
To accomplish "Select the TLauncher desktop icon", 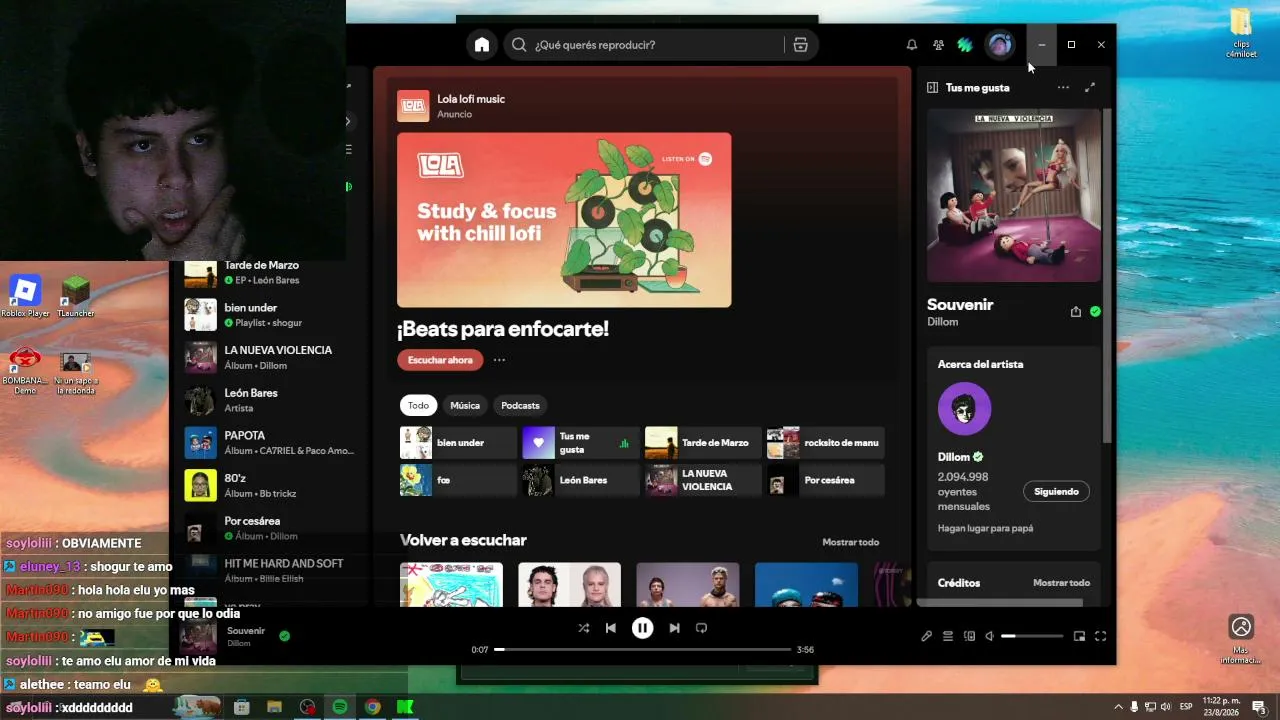I will pos(76,297).
